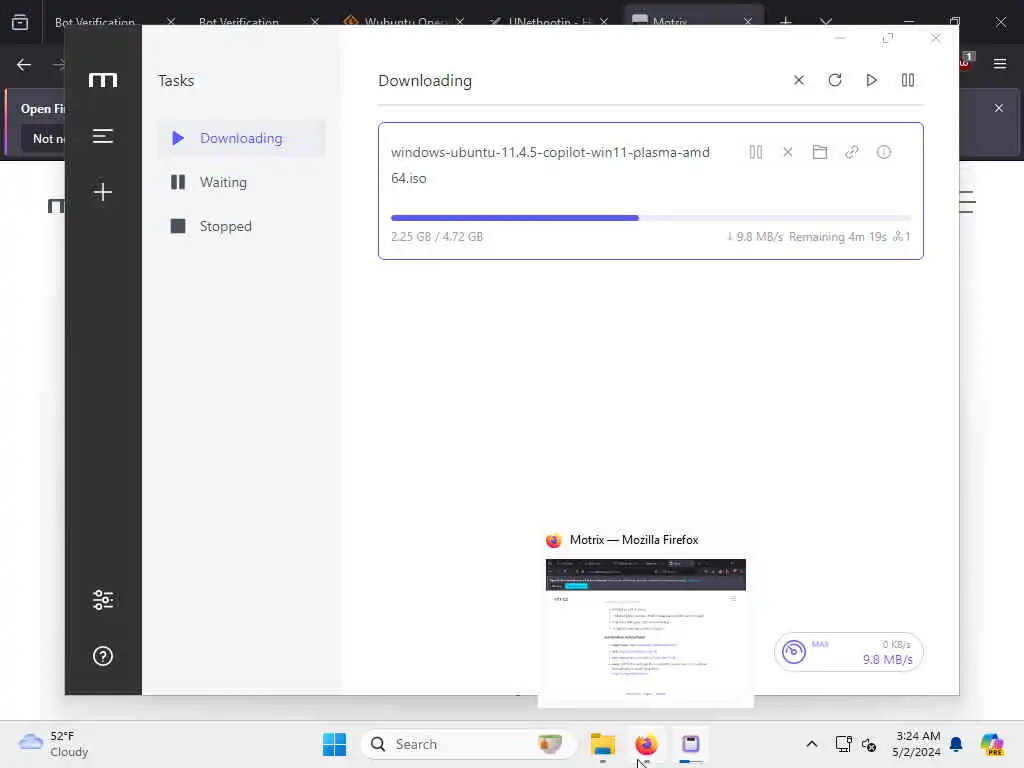The width and height of the screenshot is (1024, 768).
Task: Open notifications bell in taskbar
Action: (x=956, y=744)
